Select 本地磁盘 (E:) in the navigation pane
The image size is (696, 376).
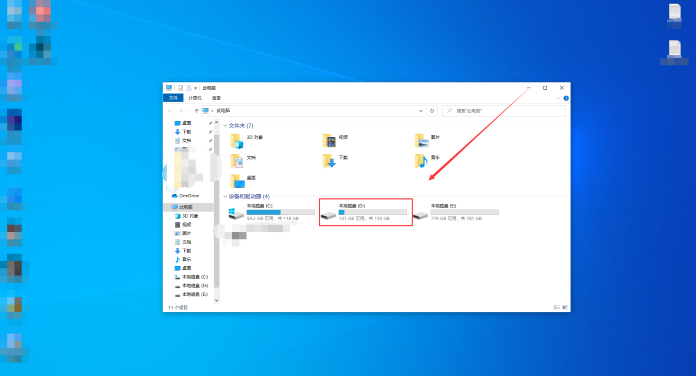(191, 294)
